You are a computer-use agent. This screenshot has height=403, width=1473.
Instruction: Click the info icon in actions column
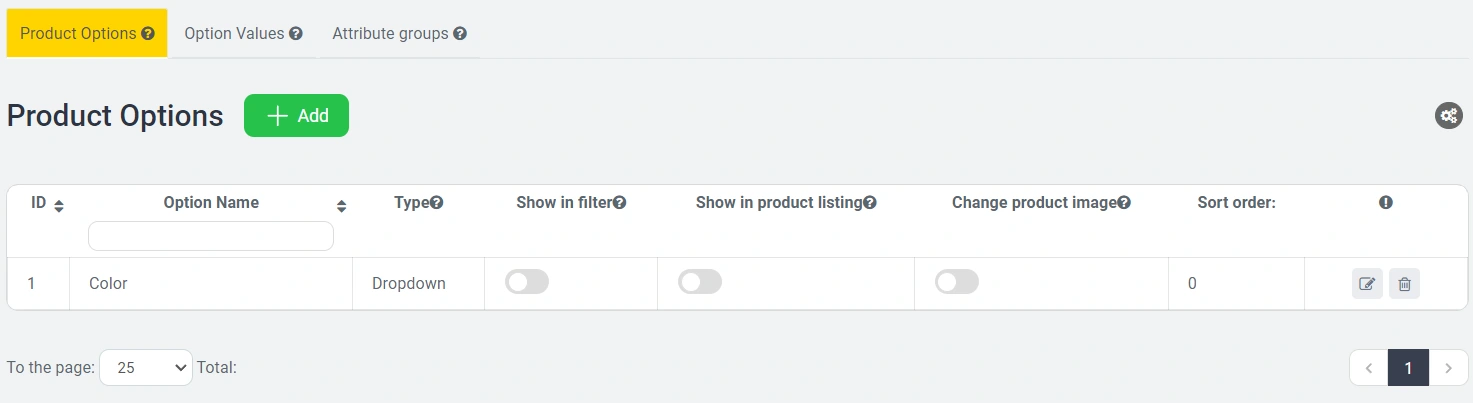click(1386, 202)
